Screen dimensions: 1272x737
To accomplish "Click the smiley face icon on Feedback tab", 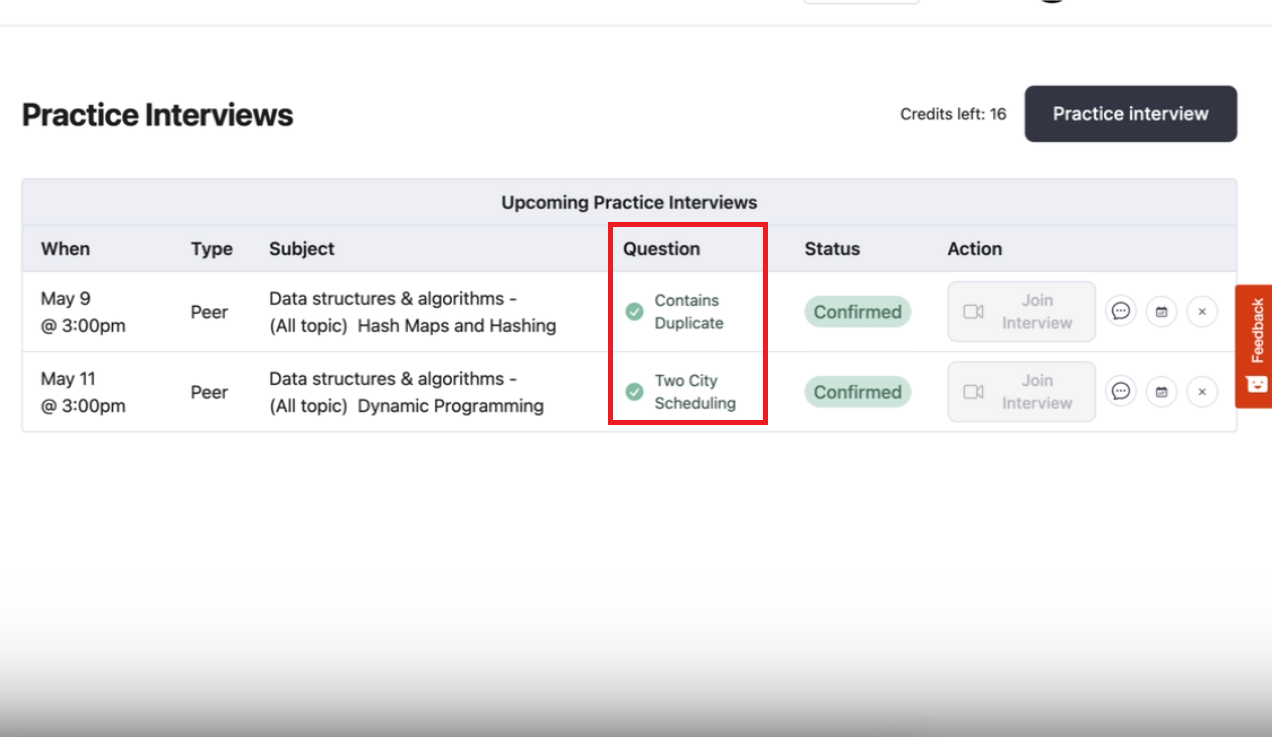I will pyautogui.click(x=1257, y=384).
